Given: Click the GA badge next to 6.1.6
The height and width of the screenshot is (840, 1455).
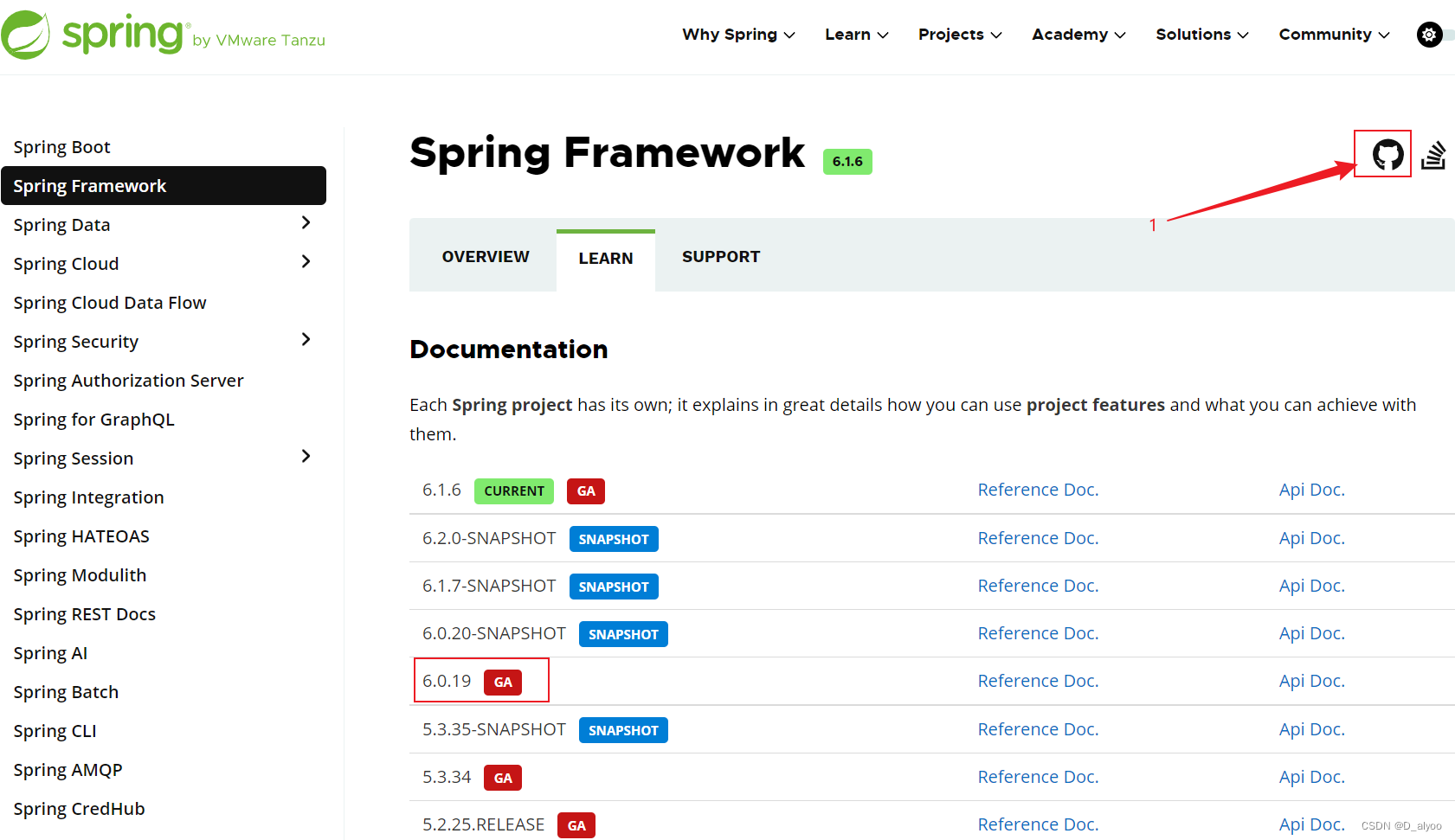Looking at the screenshot, I should pyautogui.click(x=585, y=491).
